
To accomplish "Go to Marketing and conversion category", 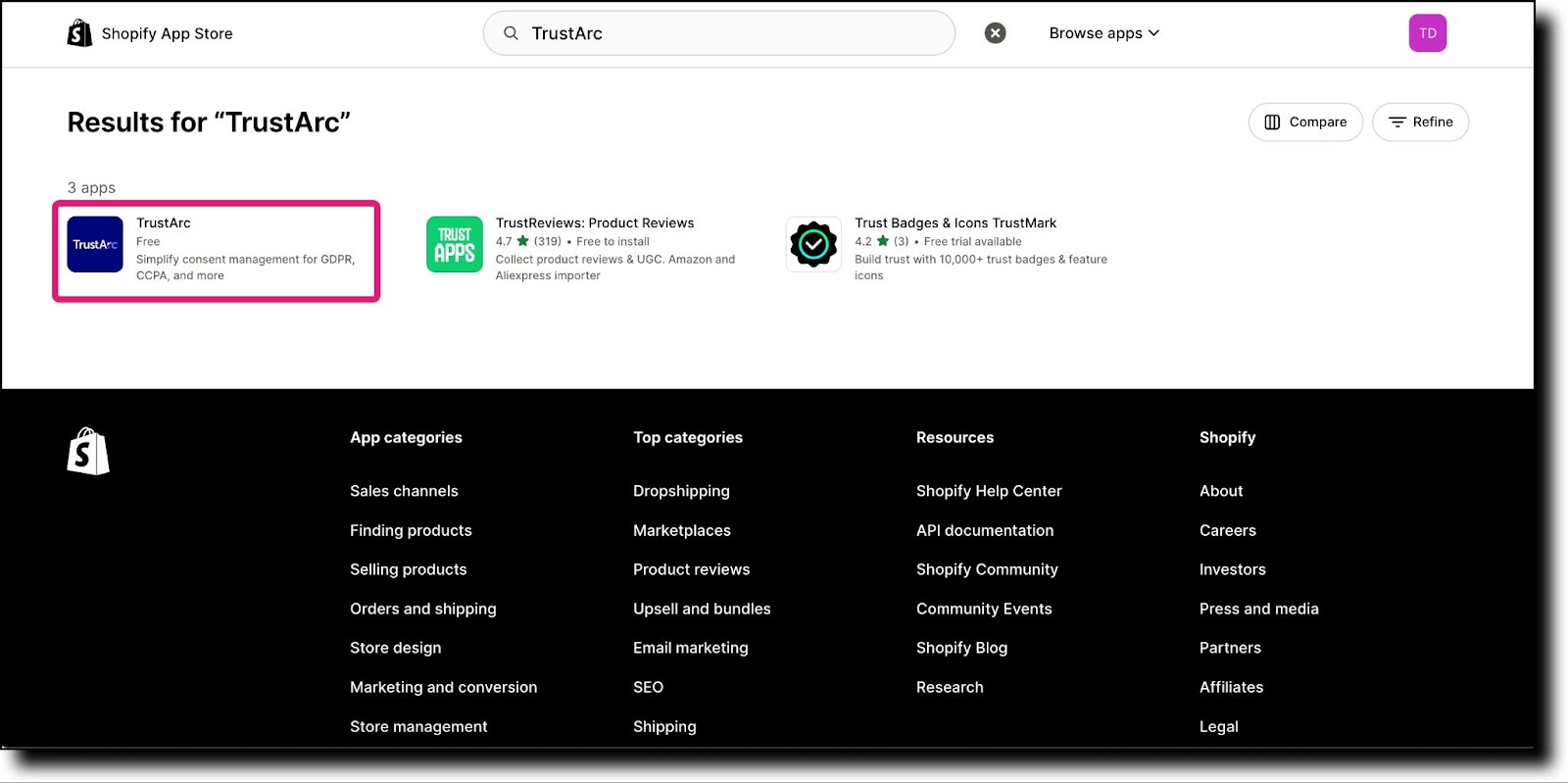I will (x=444, y=687).
